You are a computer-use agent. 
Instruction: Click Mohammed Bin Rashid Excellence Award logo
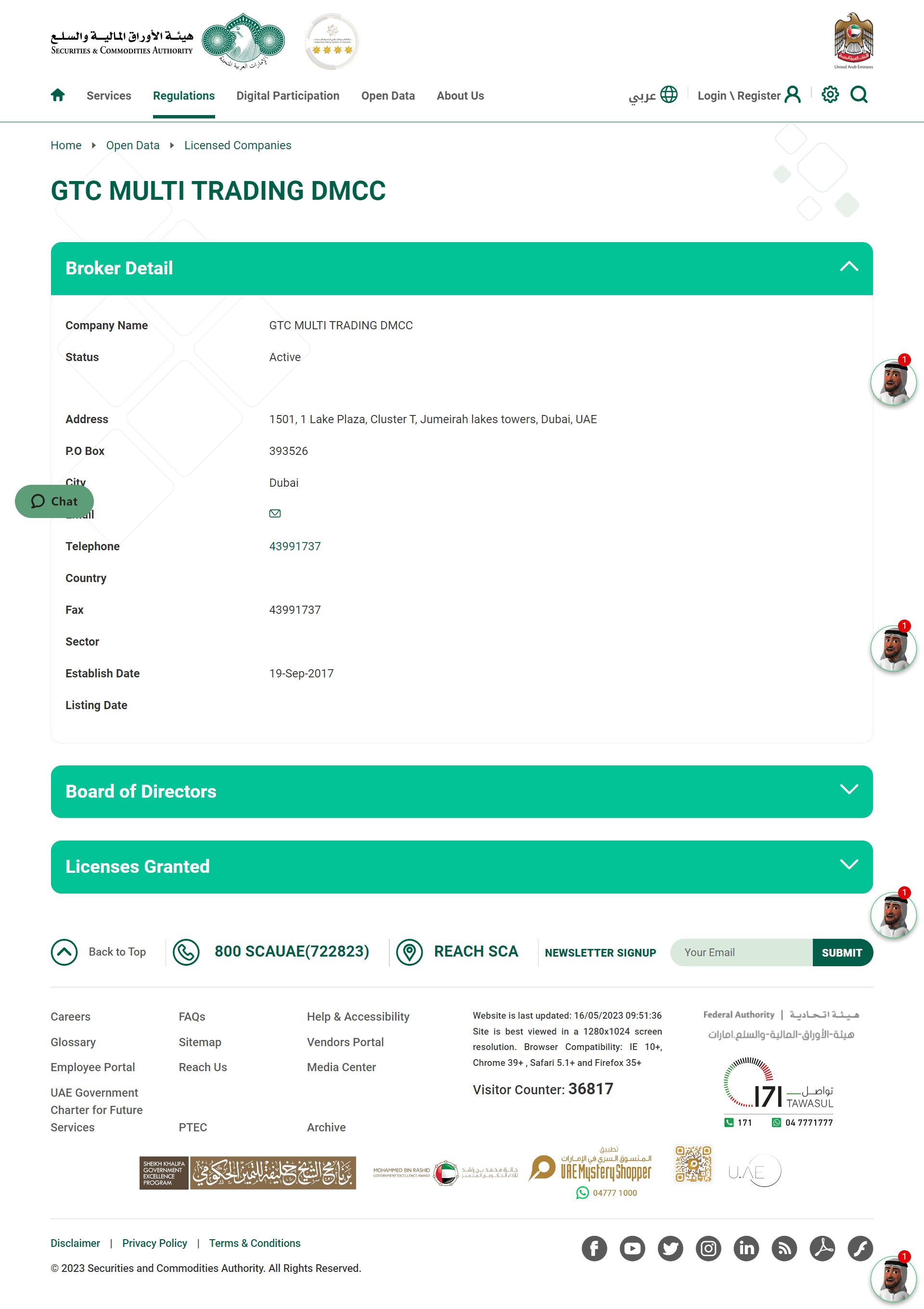tap(446, 1173)
